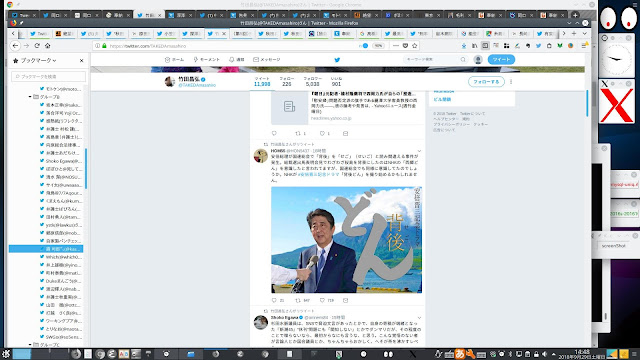Open headlines.yahoo.co.jp article card
The width and height of the screenshot is (640, 360).
[347, 107]
